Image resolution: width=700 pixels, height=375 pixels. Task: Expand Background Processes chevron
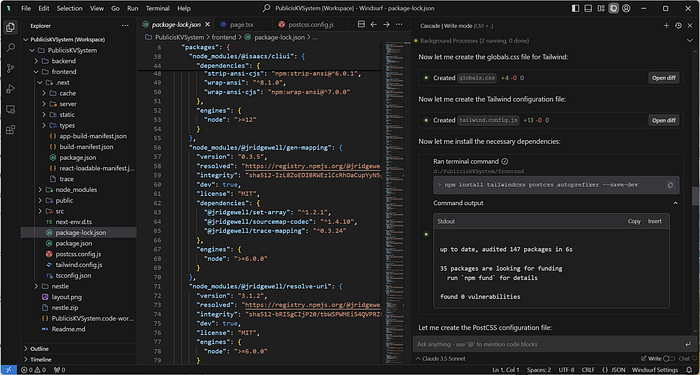click(690, 41)
